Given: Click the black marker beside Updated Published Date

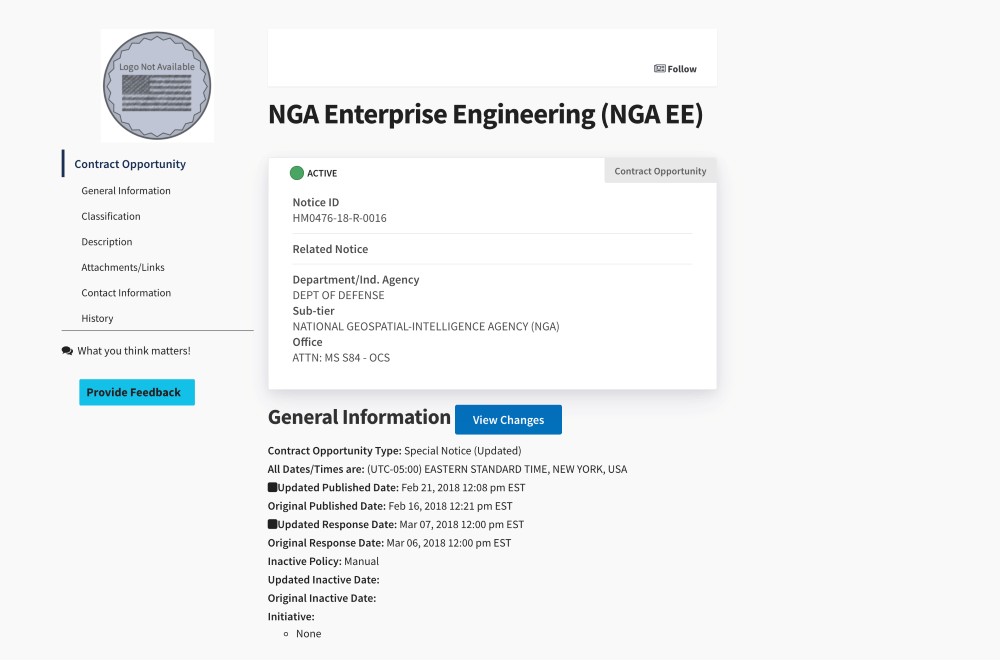Looking at the screenshot, I should coord(272,487).
